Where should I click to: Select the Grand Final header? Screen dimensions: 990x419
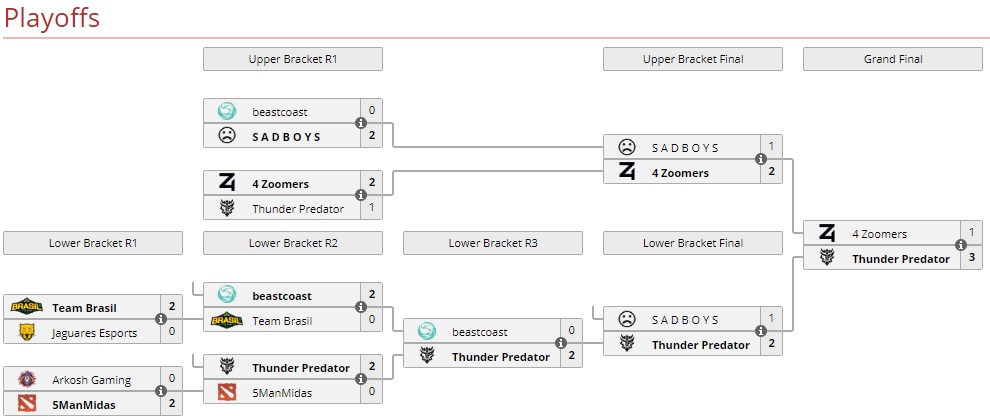(x=892, y=59)
